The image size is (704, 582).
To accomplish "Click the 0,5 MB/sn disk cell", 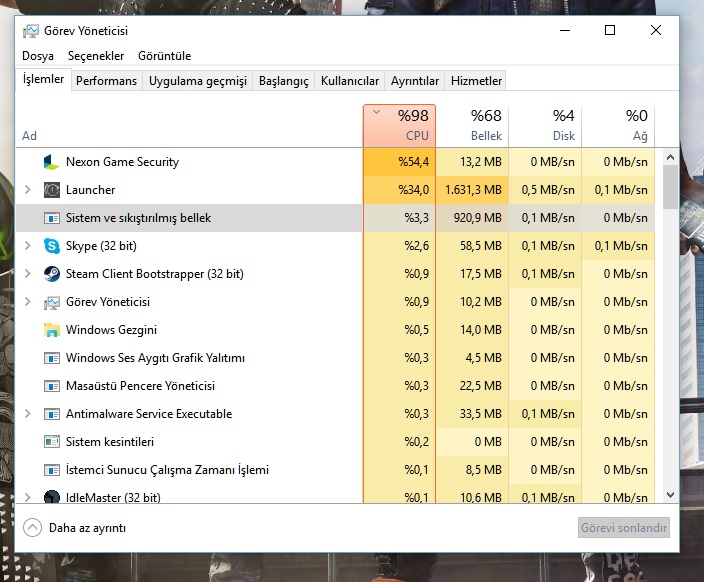I will 545,190.
